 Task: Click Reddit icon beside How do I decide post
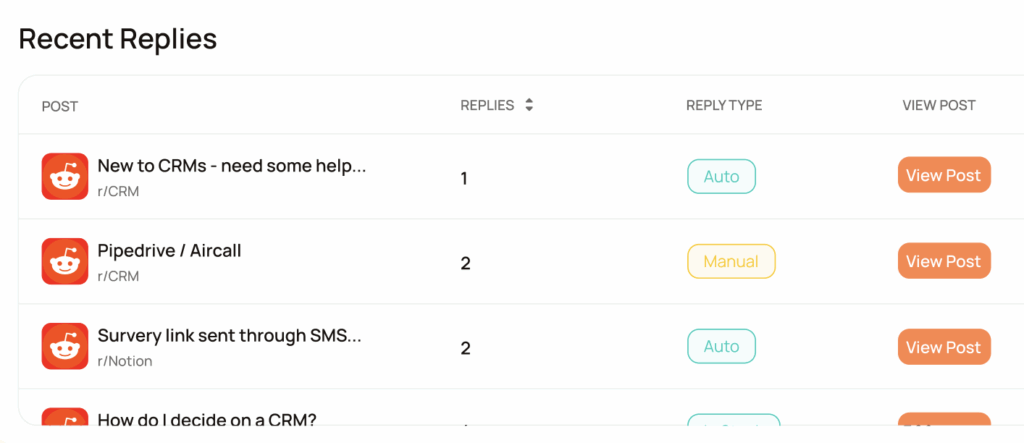tap(65, 417)
